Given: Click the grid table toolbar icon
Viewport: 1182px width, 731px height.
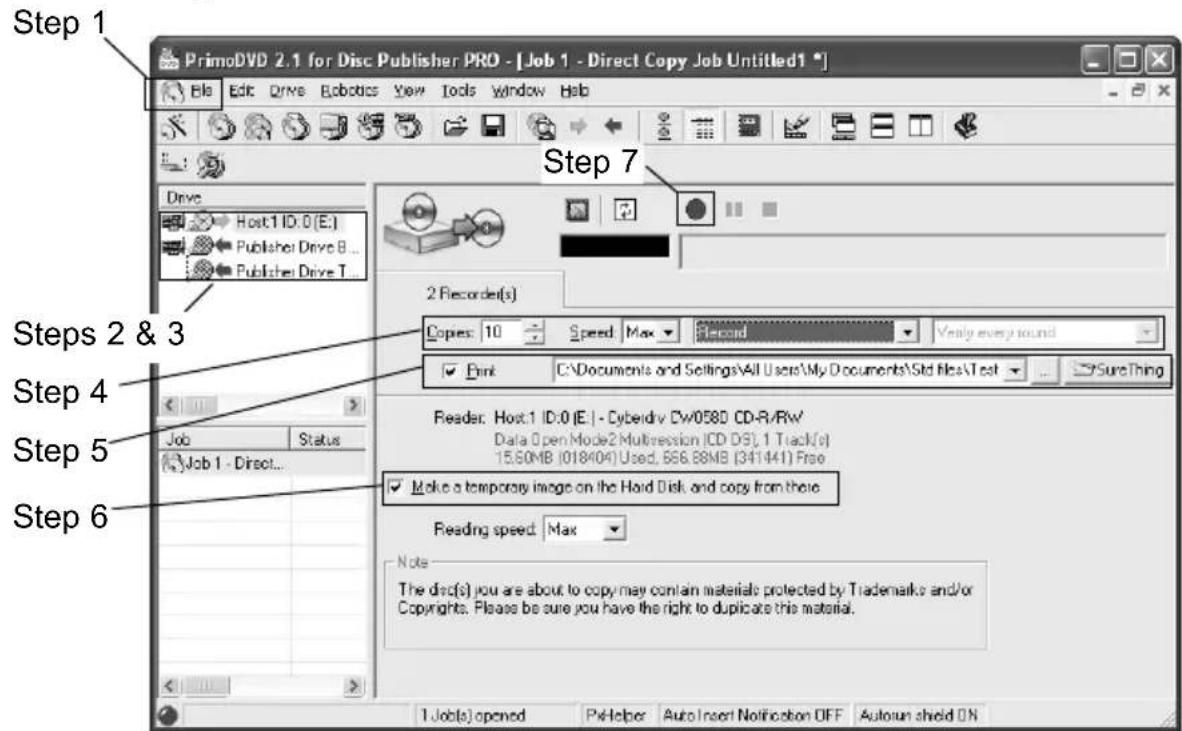Looking at the screenshot, I should (x=703, y=127).
